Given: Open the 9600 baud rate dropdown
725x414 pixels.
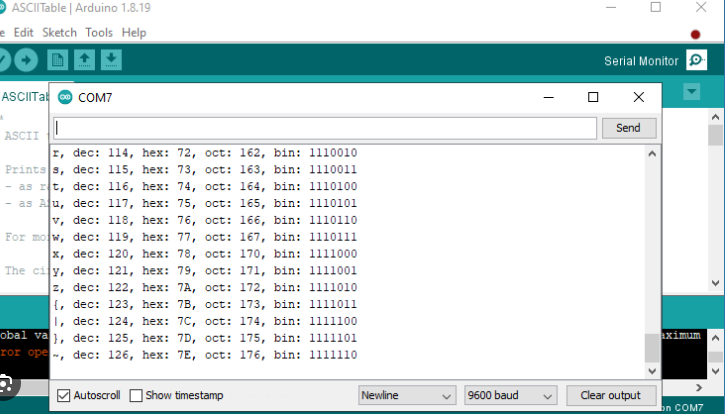Looking at the screenshot, I should [x=510, y=395].
